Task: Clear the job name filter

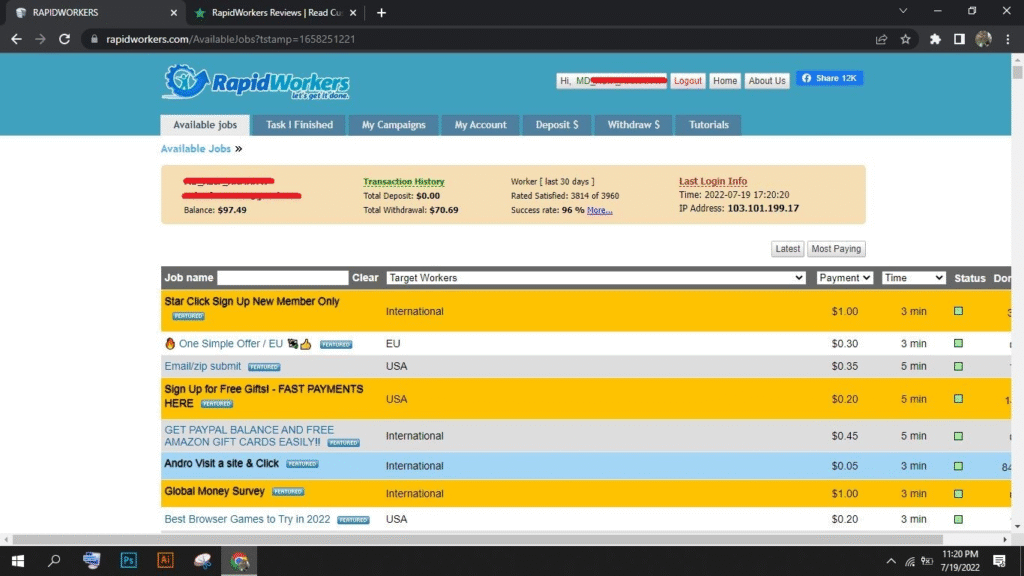Action: [365, 278]
